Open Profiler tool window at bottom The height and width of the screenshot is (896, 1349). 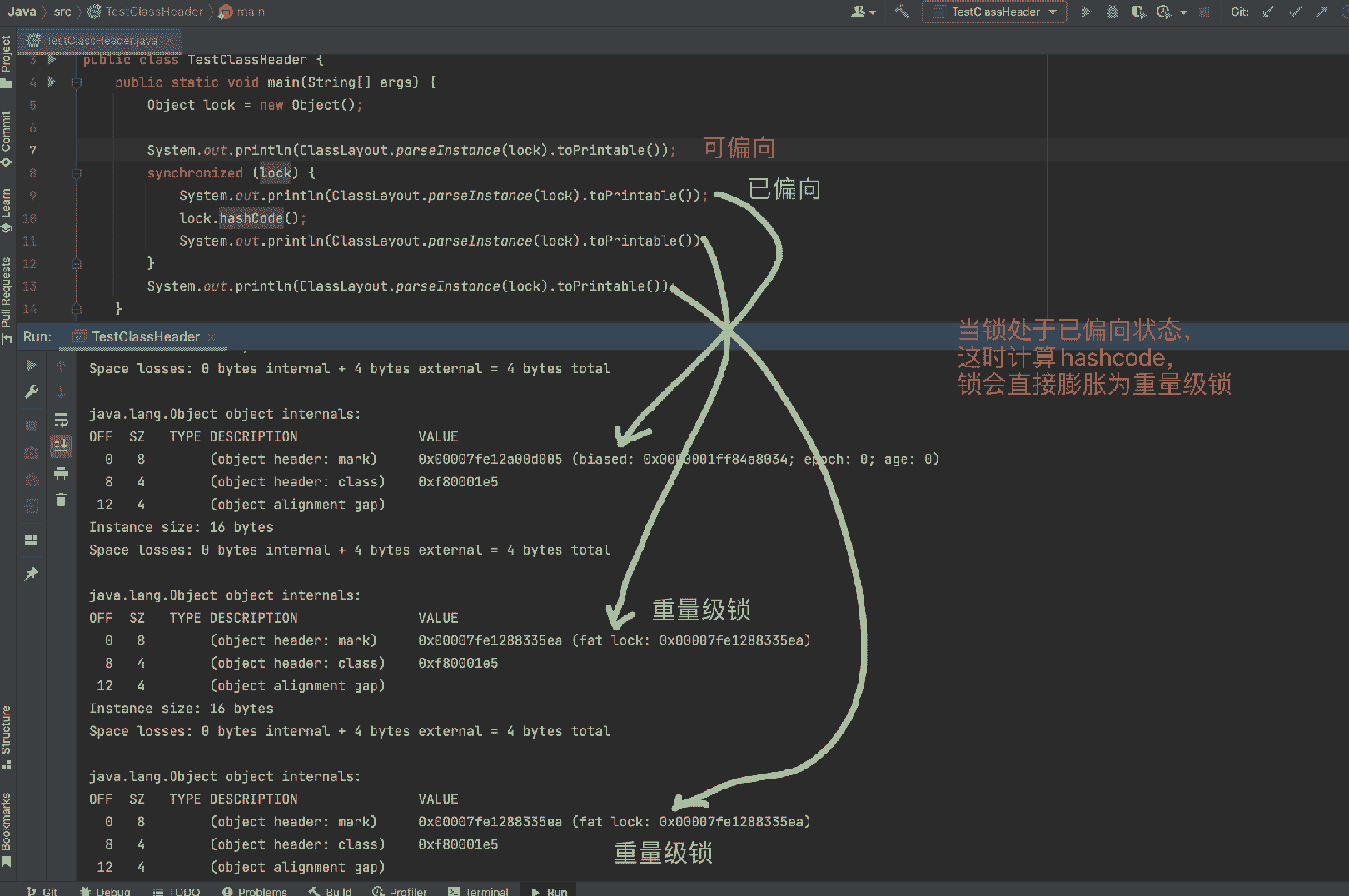[400, 890]
